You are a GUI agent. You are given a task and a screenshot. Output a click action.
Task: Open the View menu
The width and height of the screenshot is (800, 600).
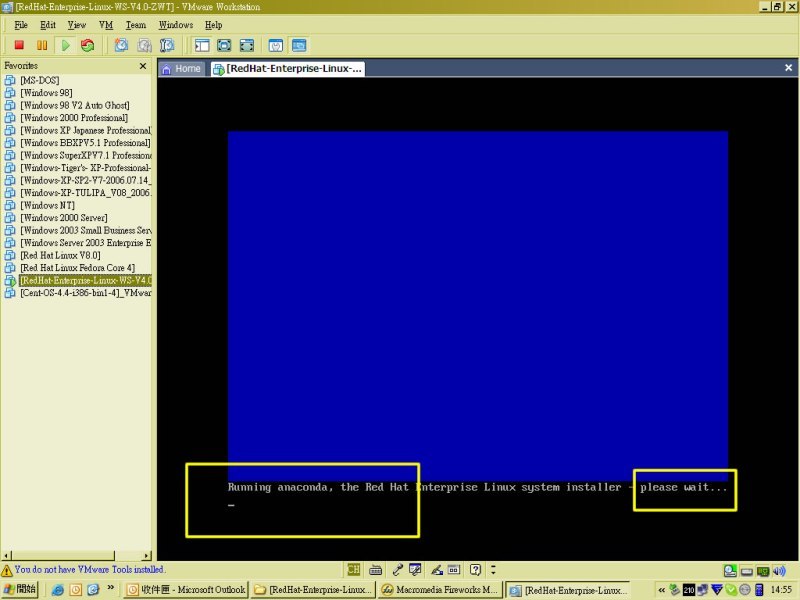77,25
